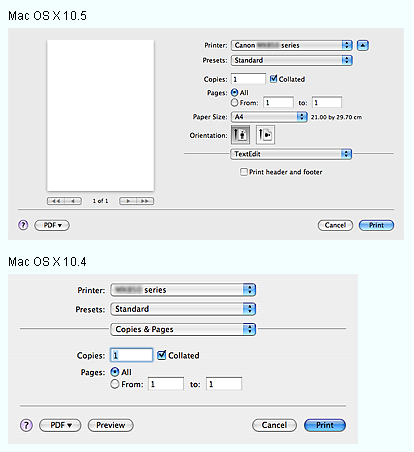Open help in Mac OS X 10.4 dialog

tap(26, 425)
